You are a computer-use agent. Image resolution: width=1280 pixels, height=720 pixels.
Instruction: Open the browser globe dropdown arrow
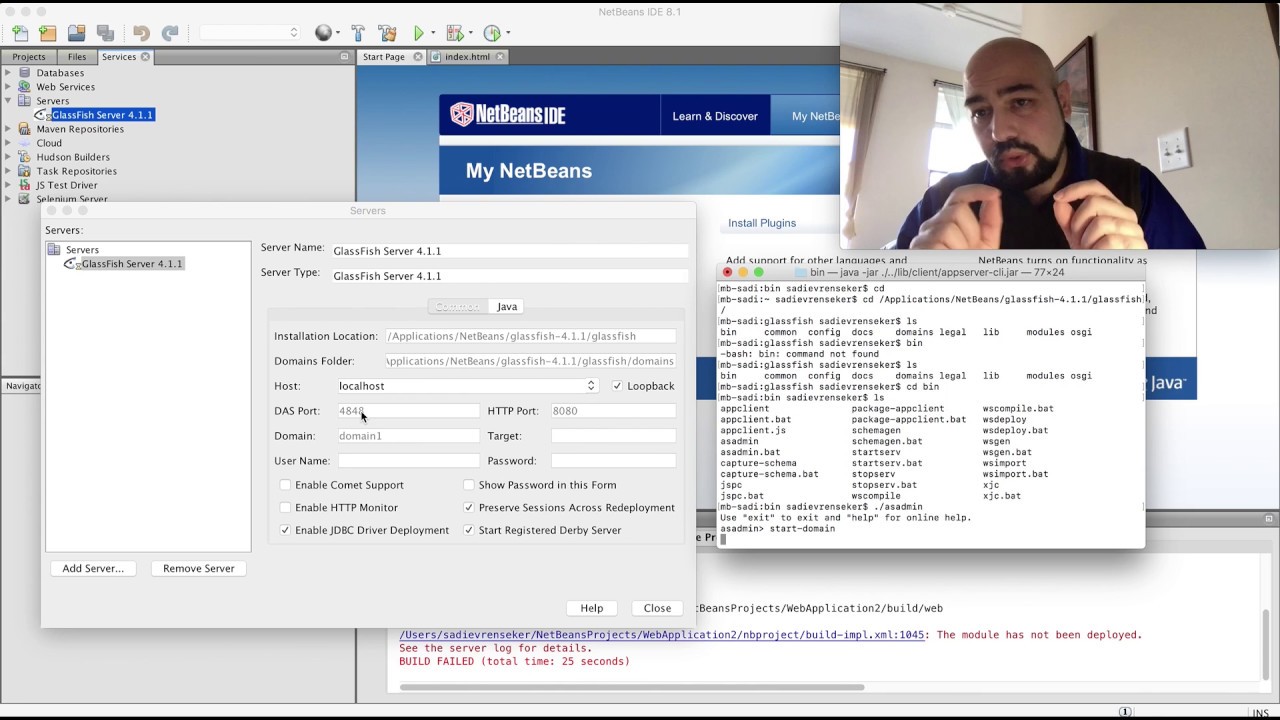pyautogui.click(x=338, y=33)
